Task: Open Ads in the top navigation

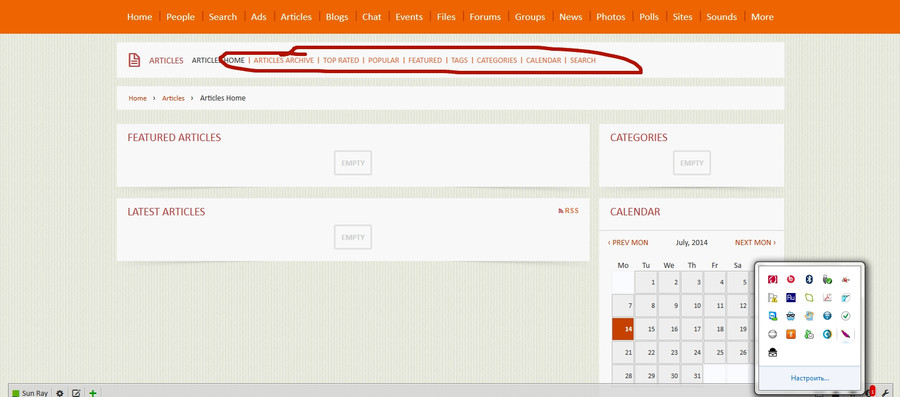Action: [259, 17]
